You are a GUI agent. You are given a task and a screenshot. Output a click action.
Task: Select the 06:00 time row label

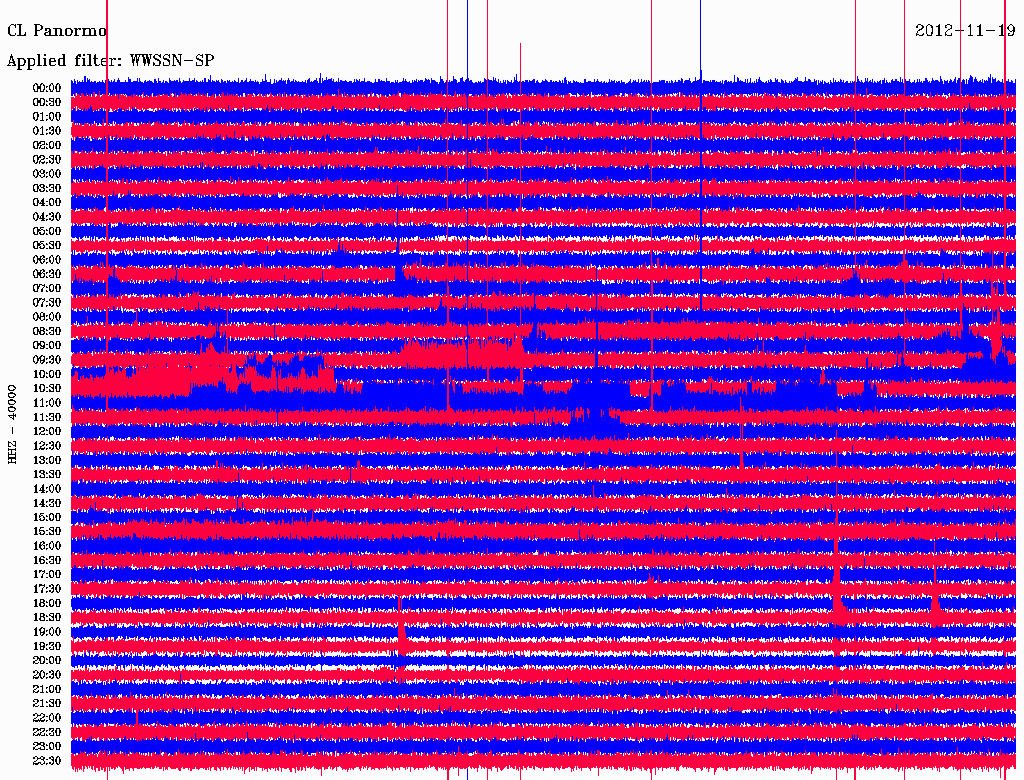pyautogui.click(x=47, y=259)
